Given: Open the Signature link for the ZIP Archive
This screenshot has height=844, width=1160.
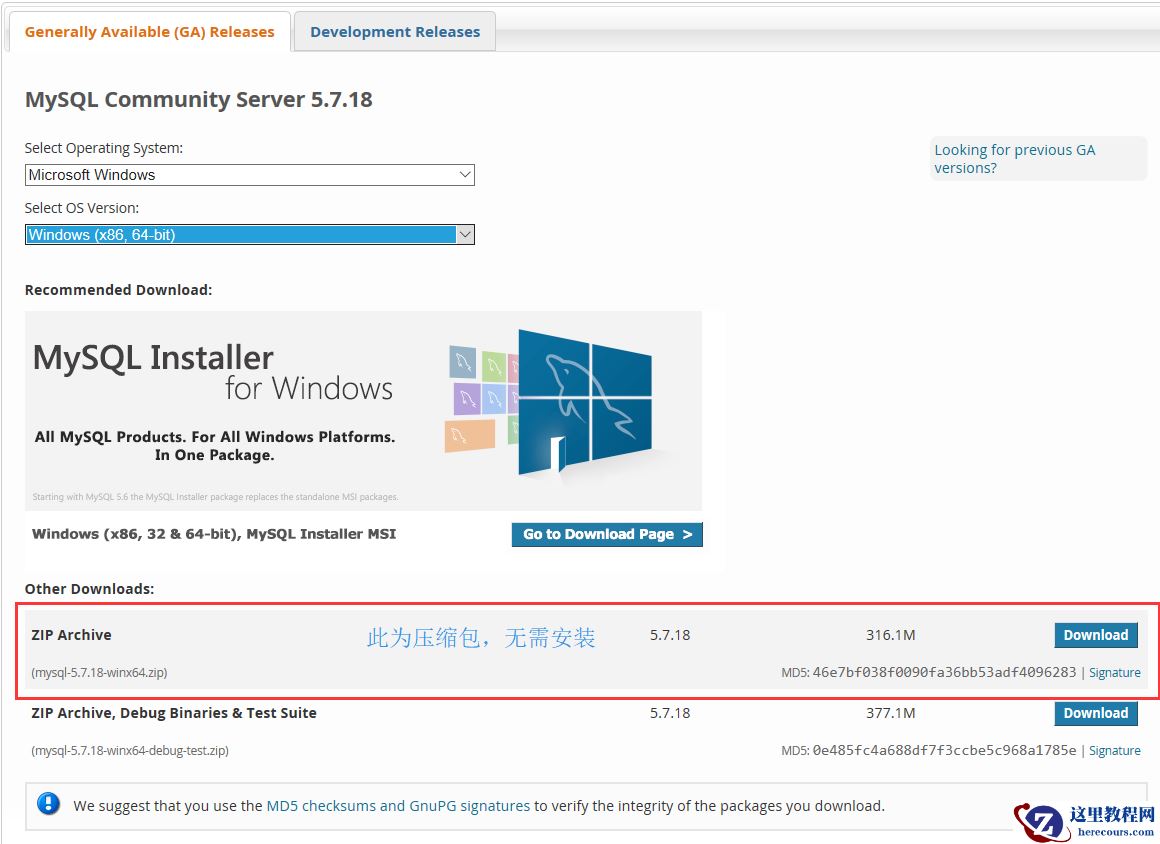Looking at the screenshot, I should tap(1115, 672).
